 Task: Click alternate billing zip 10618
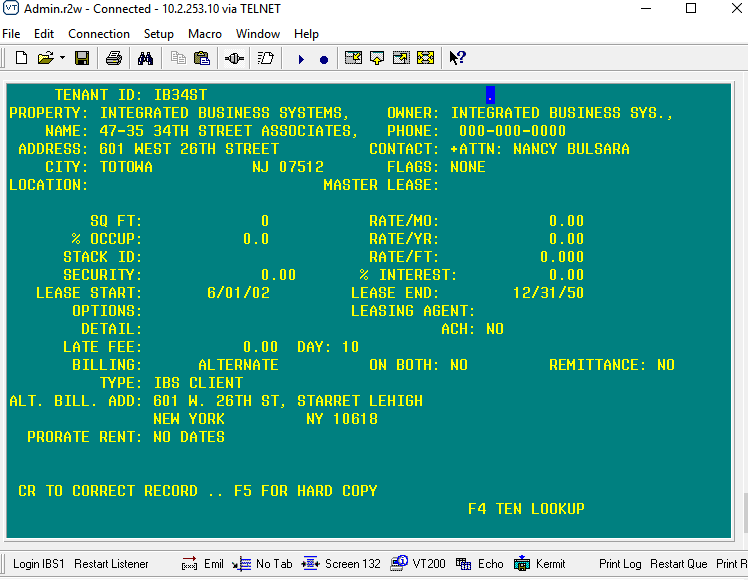[x=355, y=419]
